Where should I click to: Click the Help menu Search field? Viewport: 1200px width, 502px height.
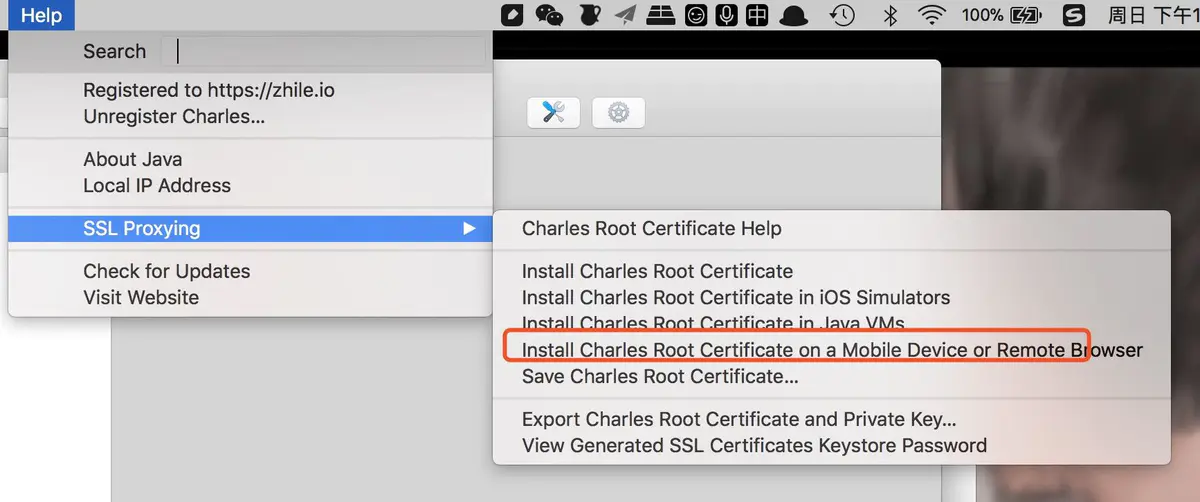tap(323, 51)
